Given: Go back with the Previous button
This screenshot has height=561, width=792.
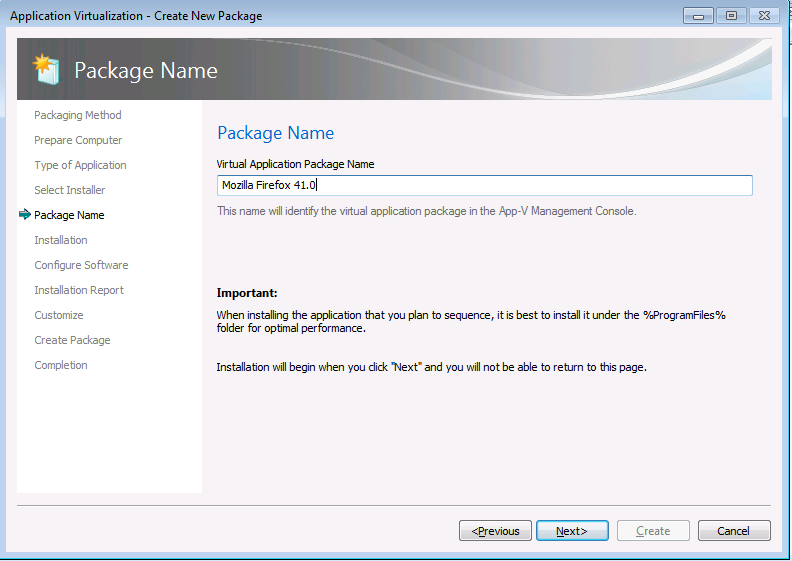Looking at the screenshot, I should click(495, 531).
